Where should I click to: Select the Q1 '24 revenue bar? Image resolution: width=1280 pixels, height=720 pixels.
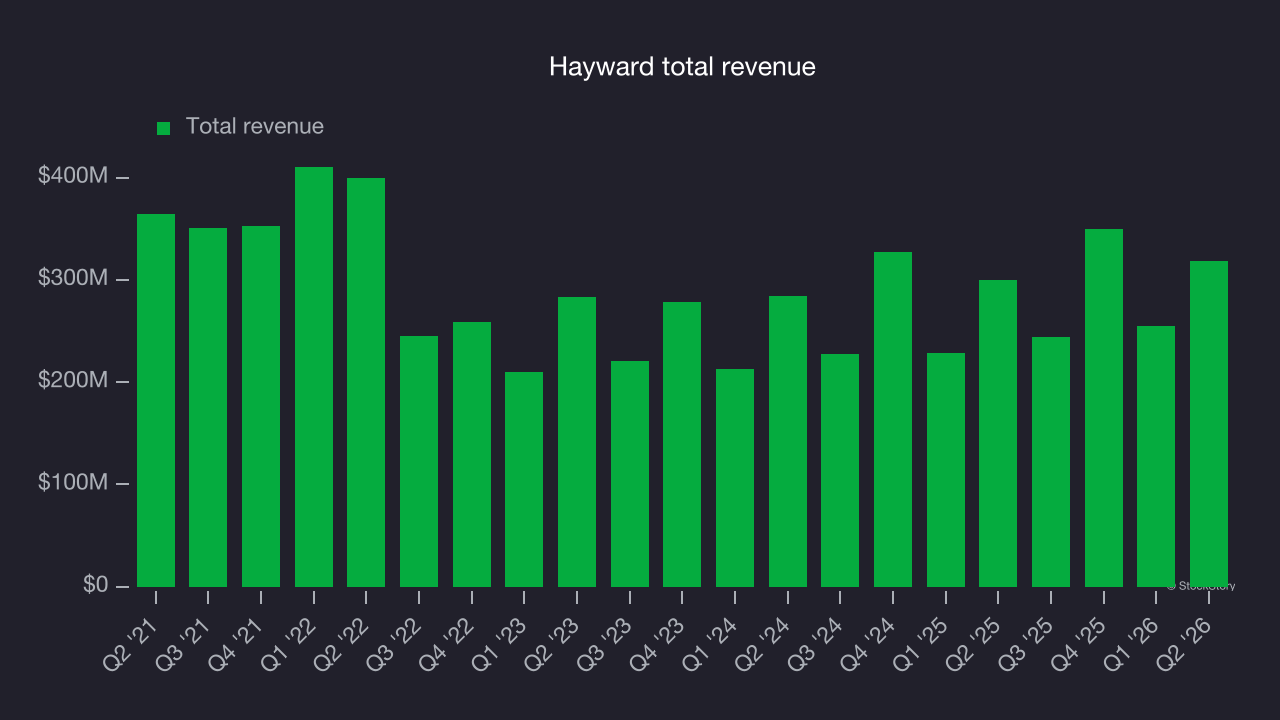point(735,478)
